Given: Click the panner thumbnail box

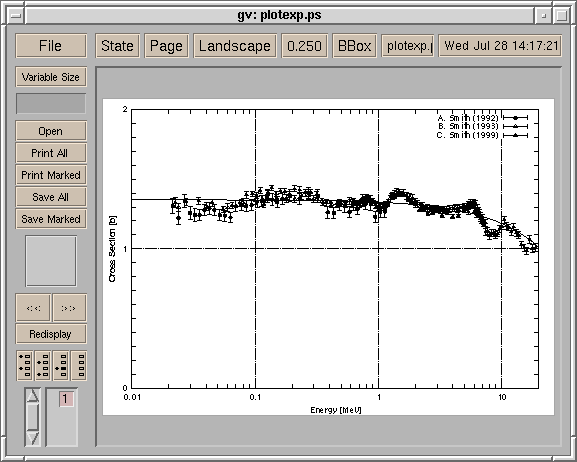Looking at the screenshot, I should (51, 261).
